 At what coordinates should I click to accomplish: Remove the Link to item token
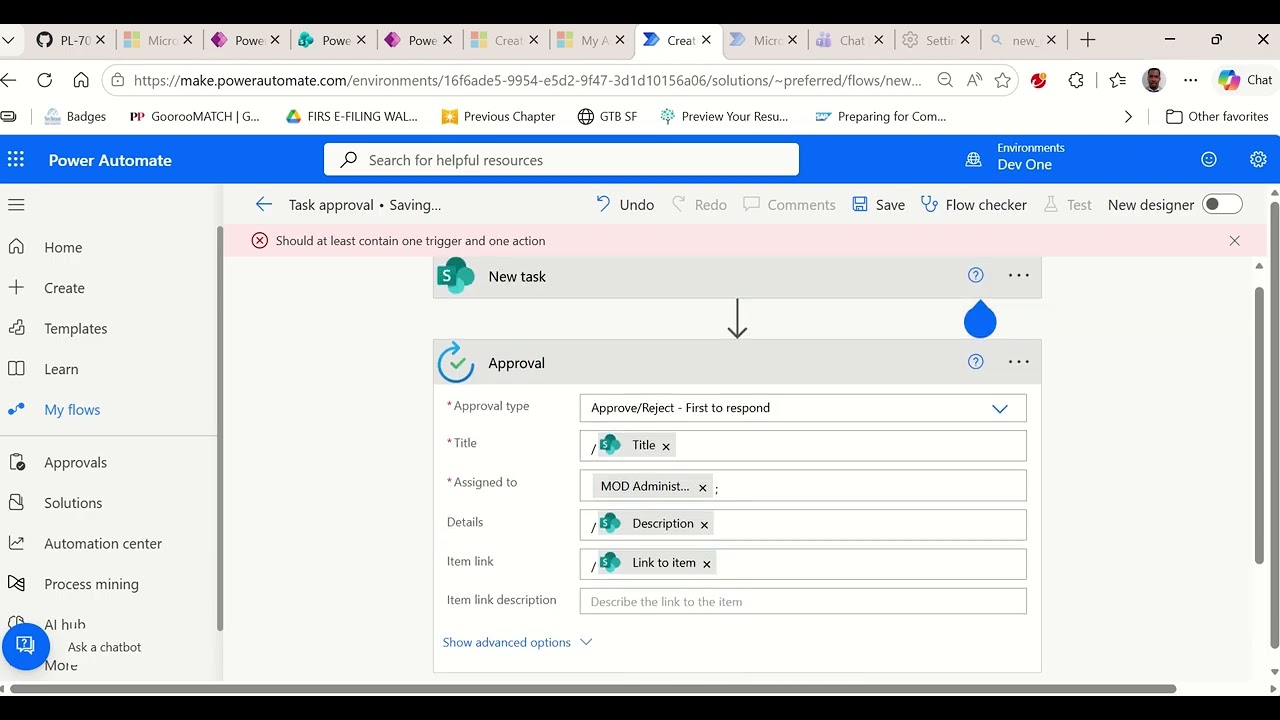point(706,564)
